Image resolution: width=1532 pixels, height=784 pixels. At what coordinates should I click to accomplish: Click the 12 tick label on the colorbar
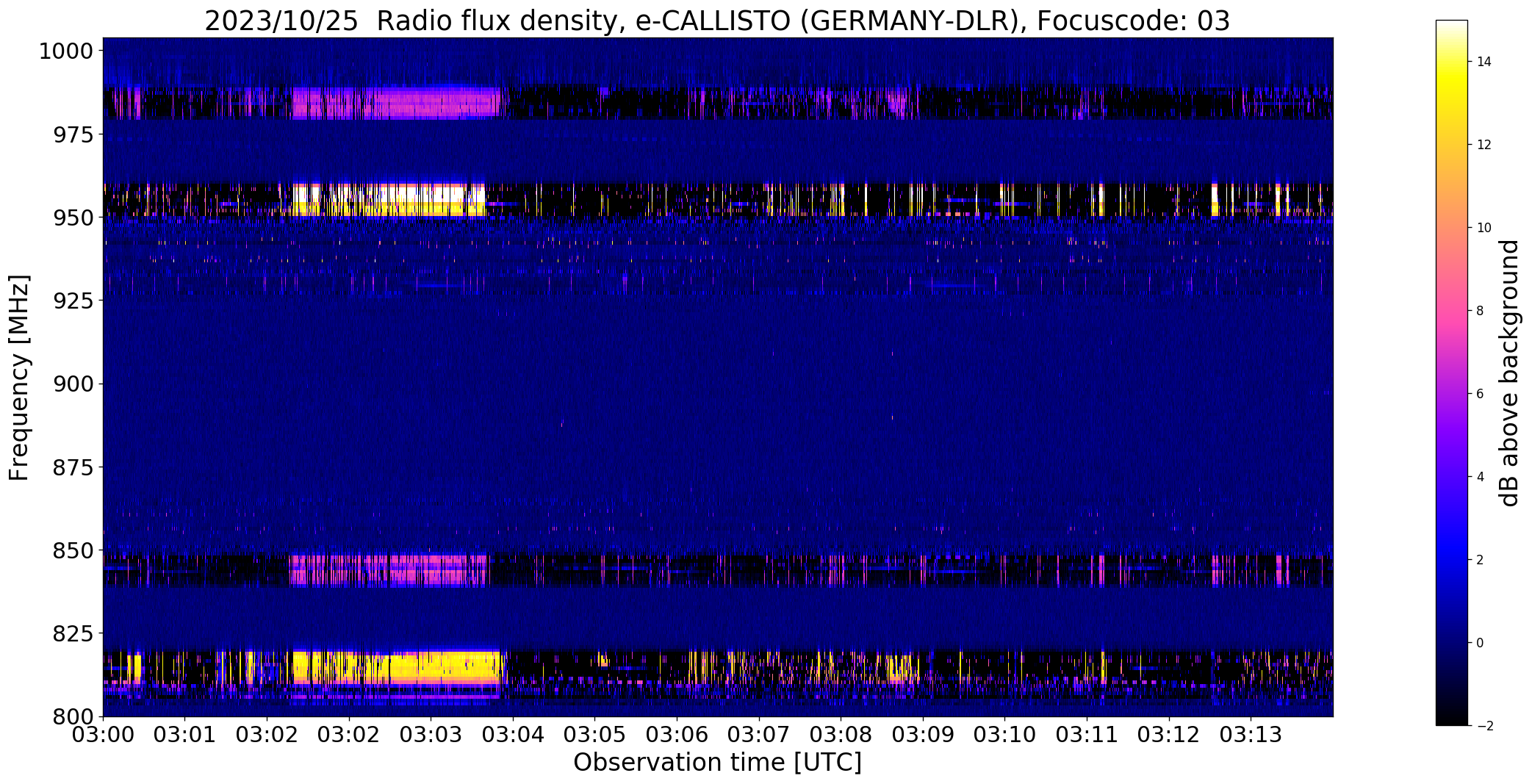coord(1484,145)
